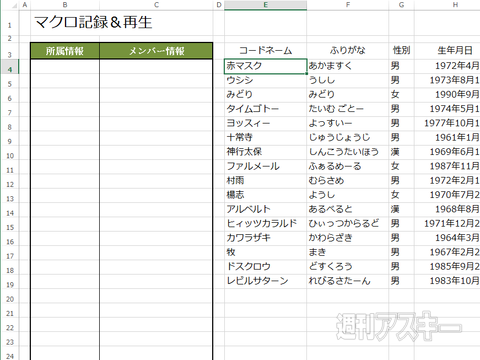This screenshot has height=360, width=480.
Task: Select the ヨッスィー cell
Action: [x=265, y=123]
